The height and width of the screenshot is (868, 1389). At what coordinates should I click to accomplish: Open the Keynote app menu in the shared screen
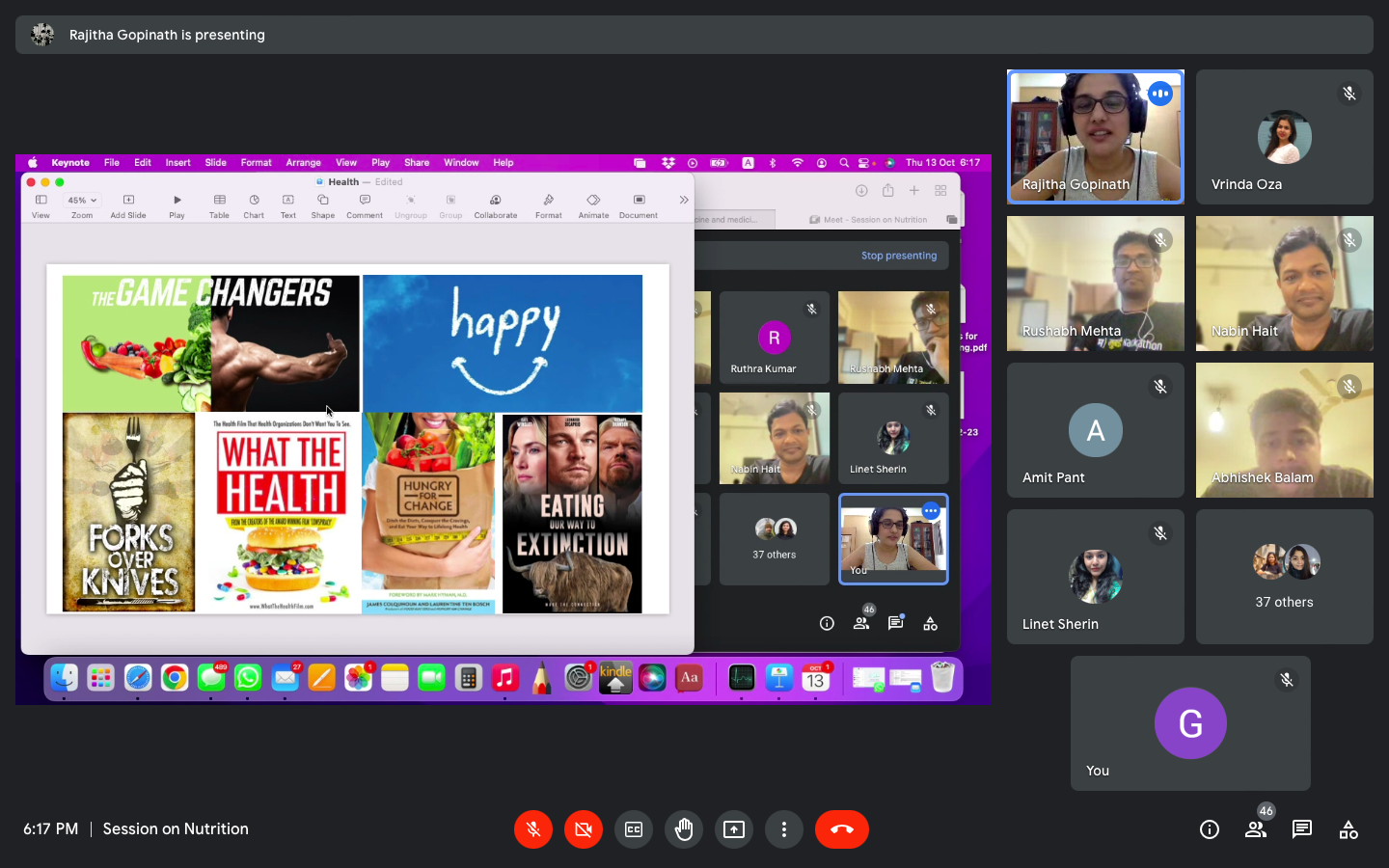70,163
